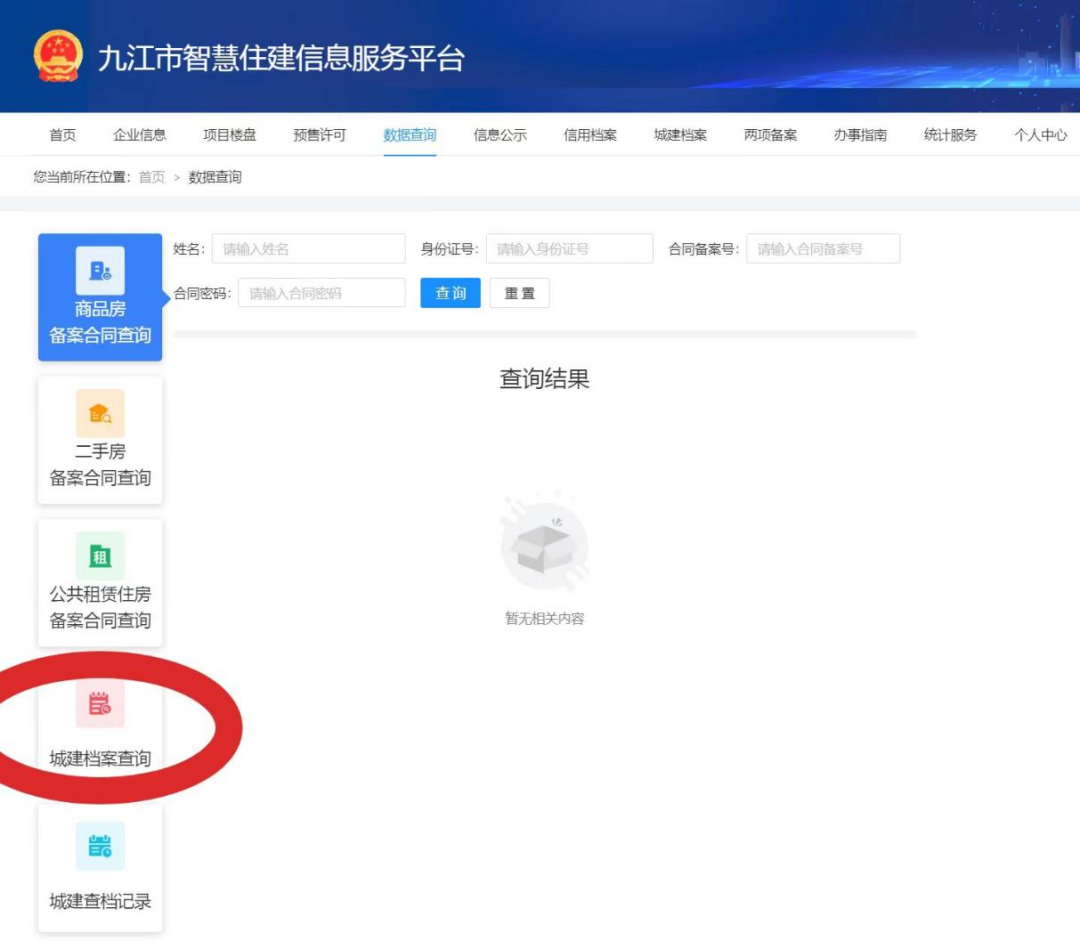Select the 二手房备案合同查询 sidebar label
The image size is (1080, 941).
pos(100,465)
